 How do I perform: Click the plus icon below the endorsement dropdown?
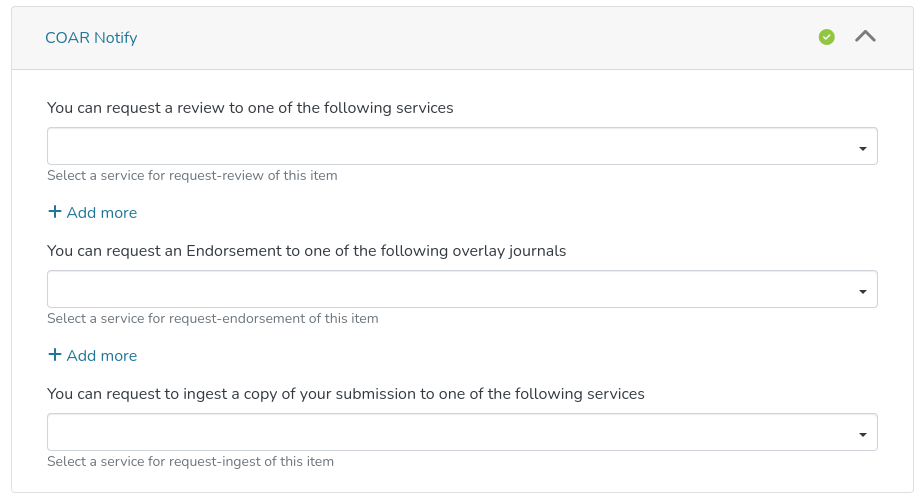coord(55,355)
